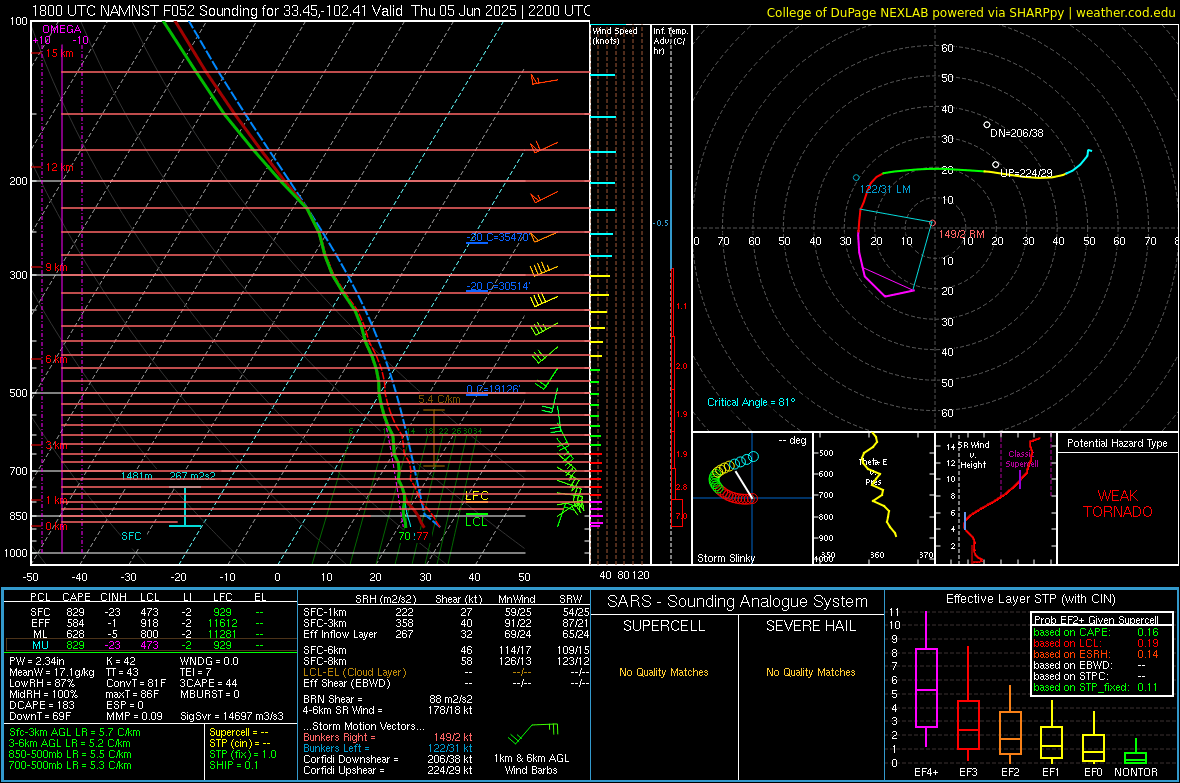Click the based on ESRH probability line
Image resolution: width=1180 pixels, height=783 pixels.
1096,654
